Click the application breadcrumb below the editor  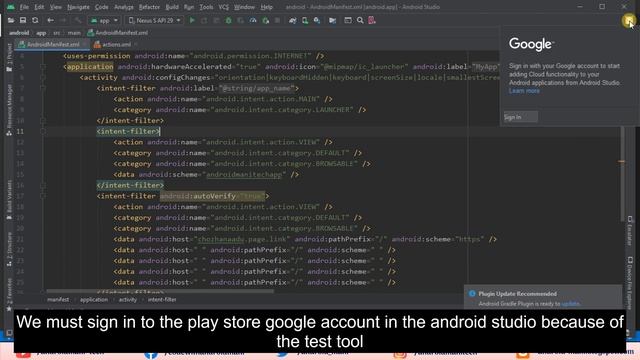[94, 300]
